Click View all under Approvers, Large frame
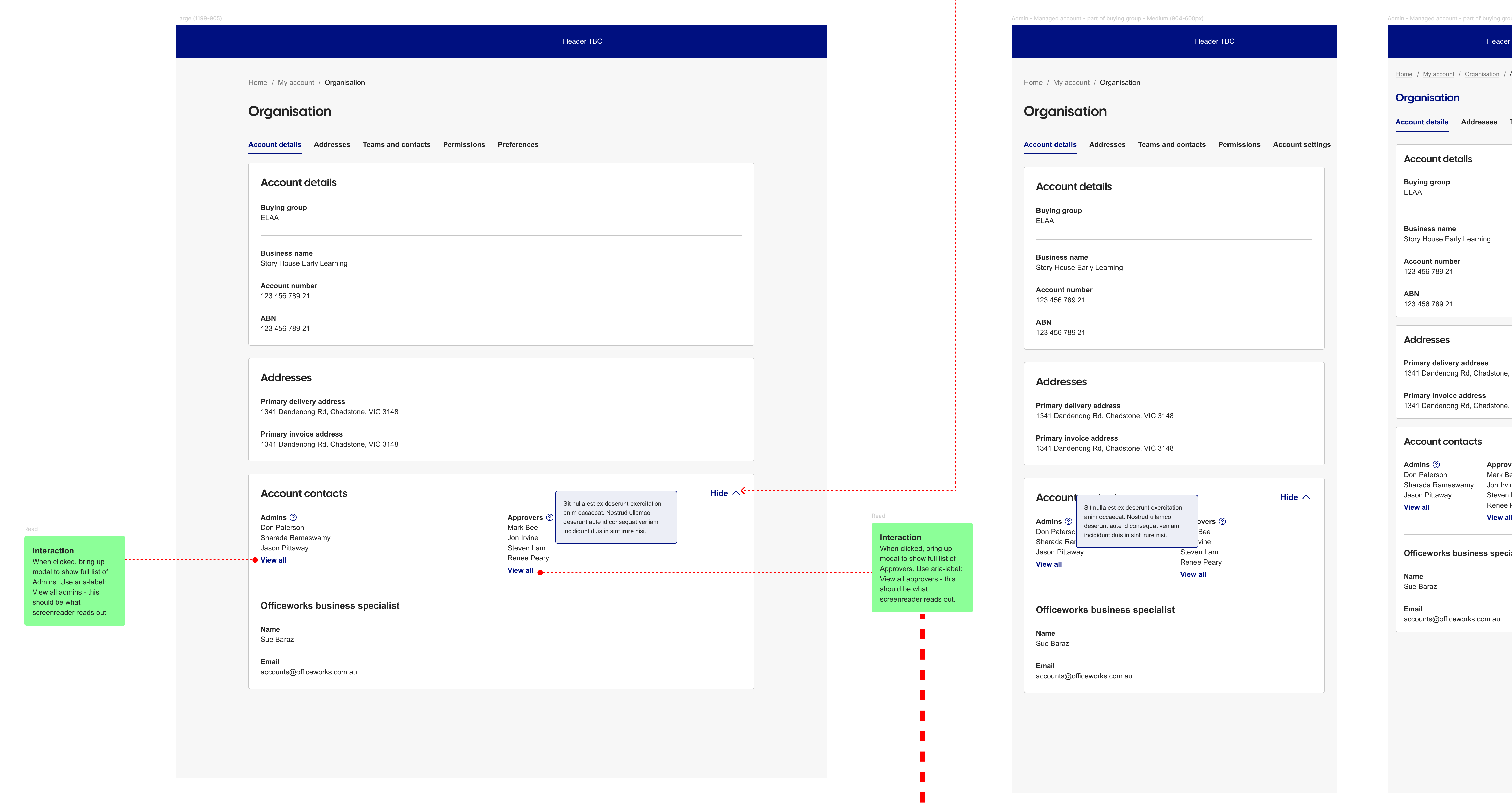Screen dimensions: 1512x810 pyautogui.click(x=520, y=570)
